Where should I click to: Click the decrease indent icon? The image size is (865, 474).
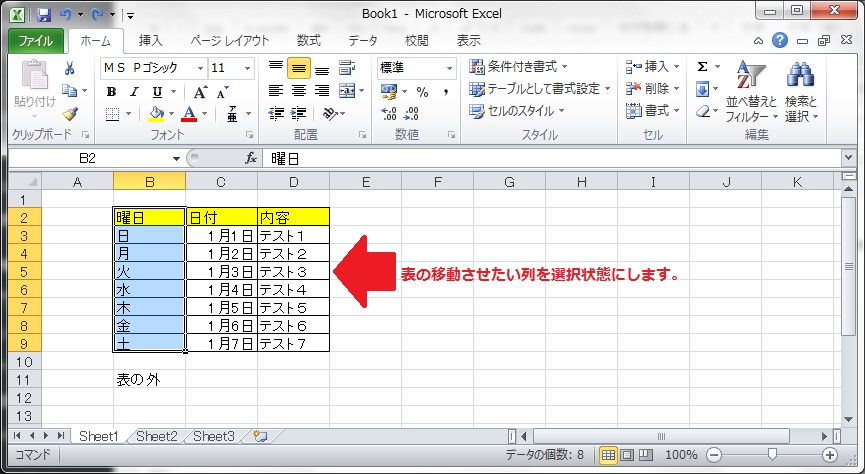[x=275, y=114]
